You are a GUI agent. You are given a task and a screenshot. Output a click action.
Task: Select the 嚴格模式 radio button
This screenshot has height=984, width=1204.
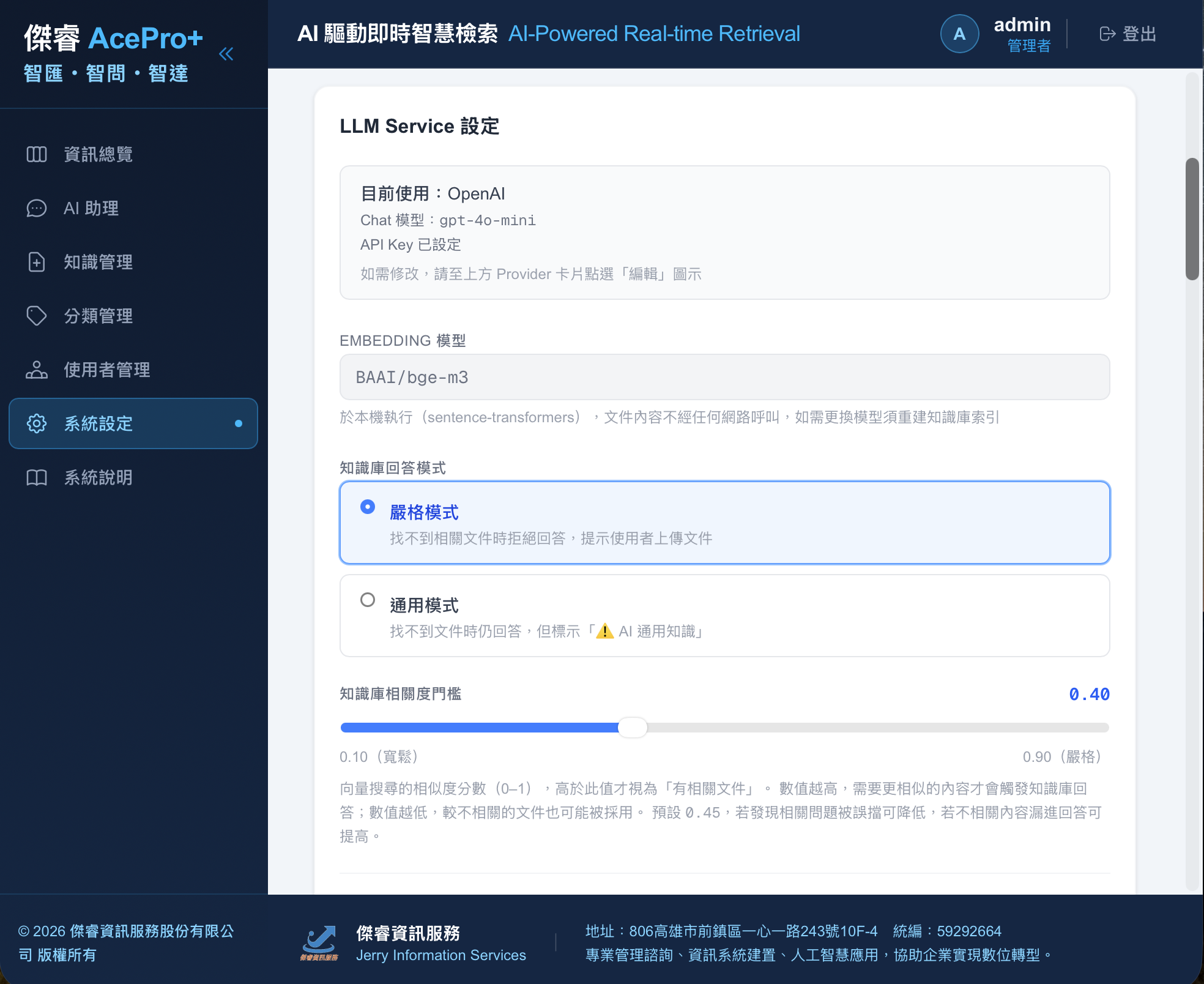[x=368, y=507]
